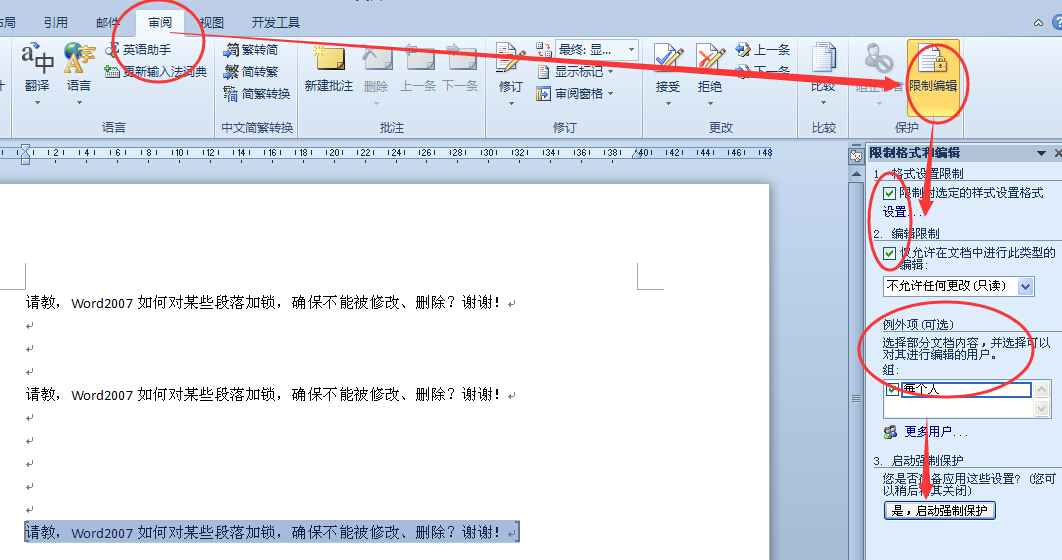Screen dimensions: 1062x560
Task: Open the 设置... formatting link
Action: click(x=902, y=212)
